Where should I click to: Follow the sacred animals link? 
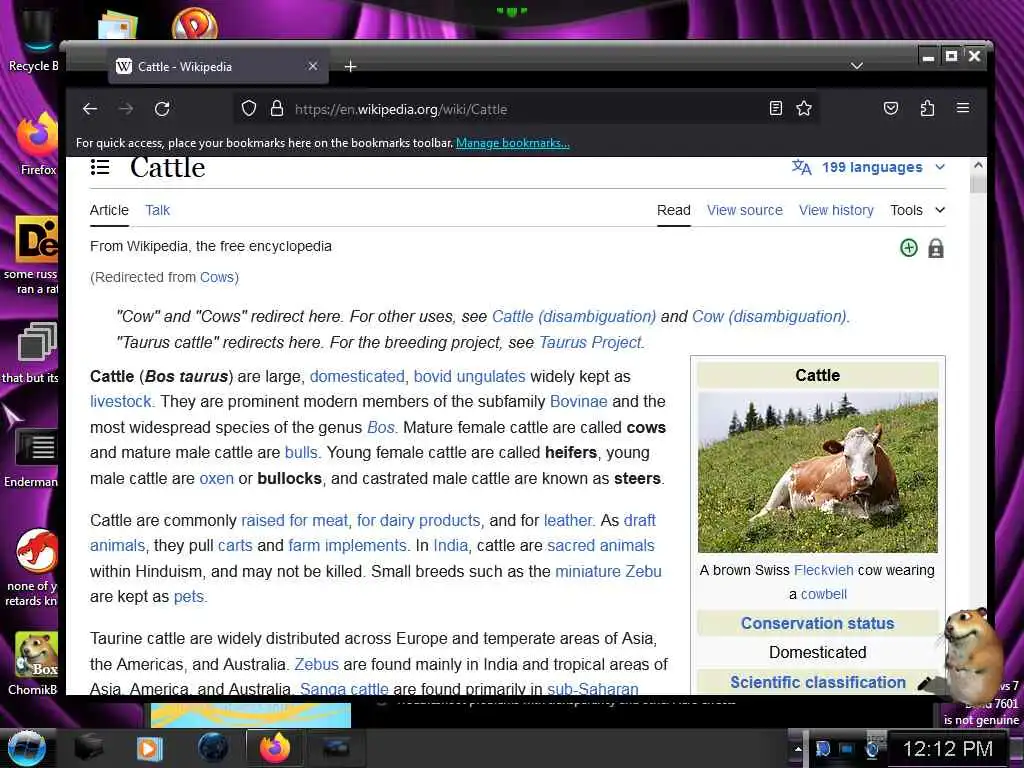601,545
